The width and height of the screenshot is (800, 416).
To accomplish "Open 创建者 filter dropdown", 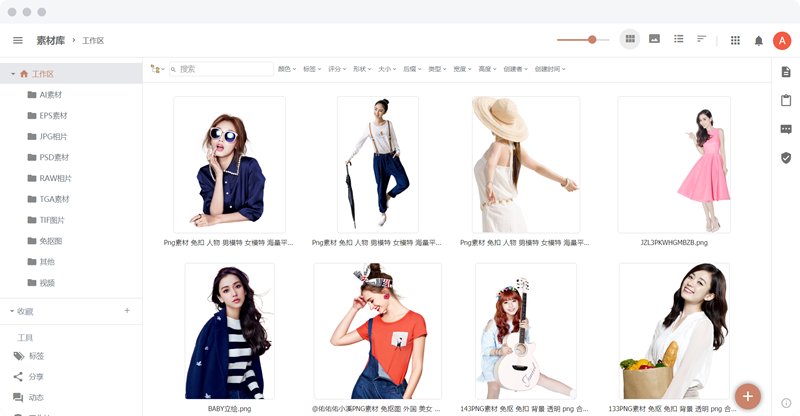I will (x=515, y=69).
